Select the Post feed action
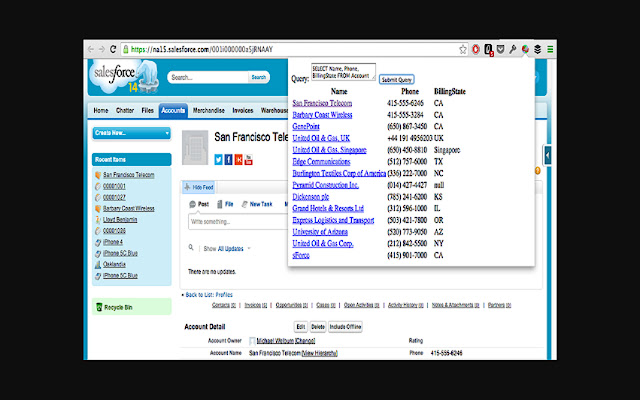This screenshot has width=640, height=400. coord(199,204)
